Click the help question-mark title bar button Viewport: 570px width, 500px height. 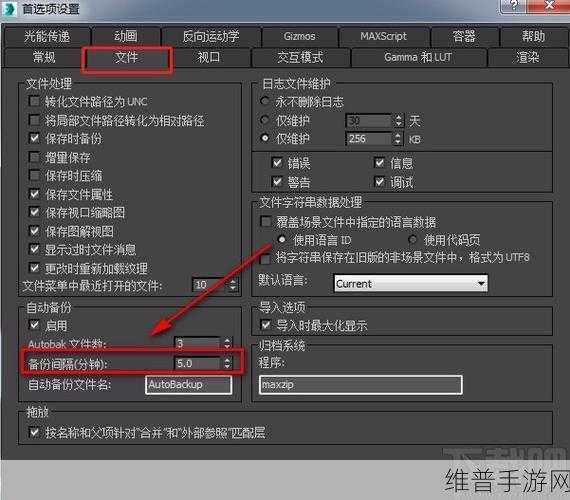(514, 5)
